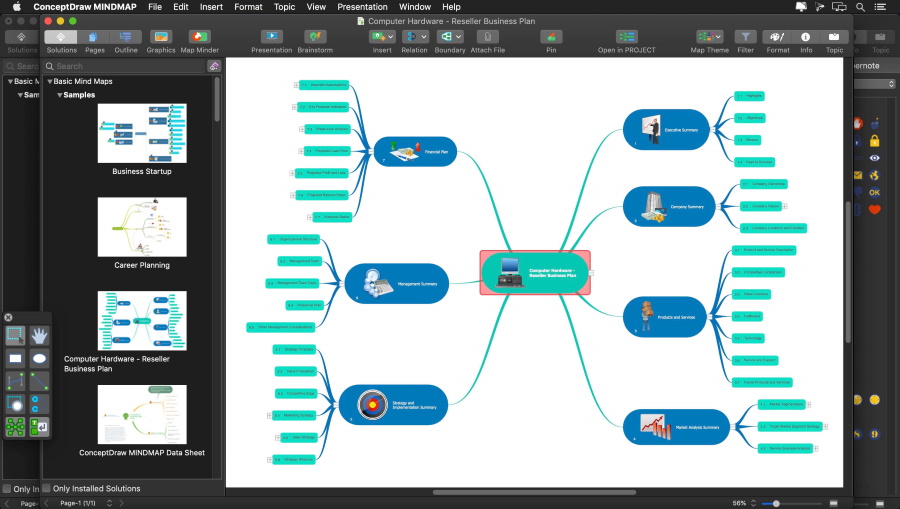Viewport: 900px width, 509px height.
Task: Pick the green mind map structure tool
Action: point(15,427)
